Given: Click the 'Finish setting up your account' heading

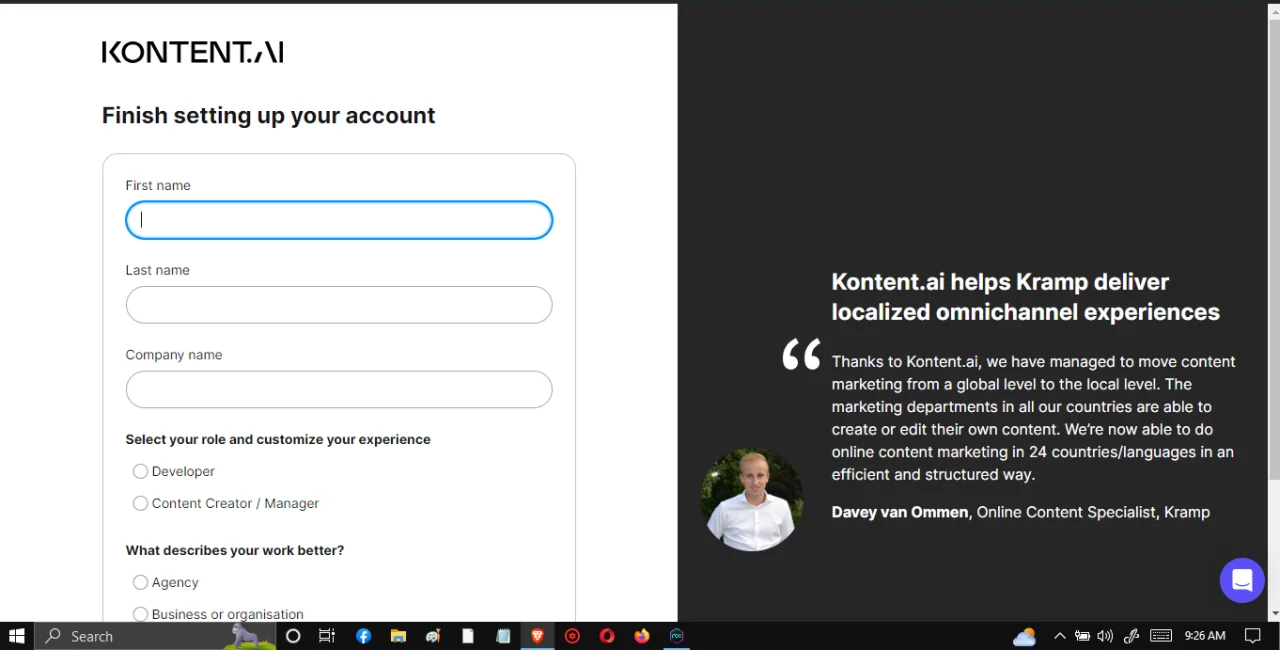Looking at the screenshot, I should [269, 115].
